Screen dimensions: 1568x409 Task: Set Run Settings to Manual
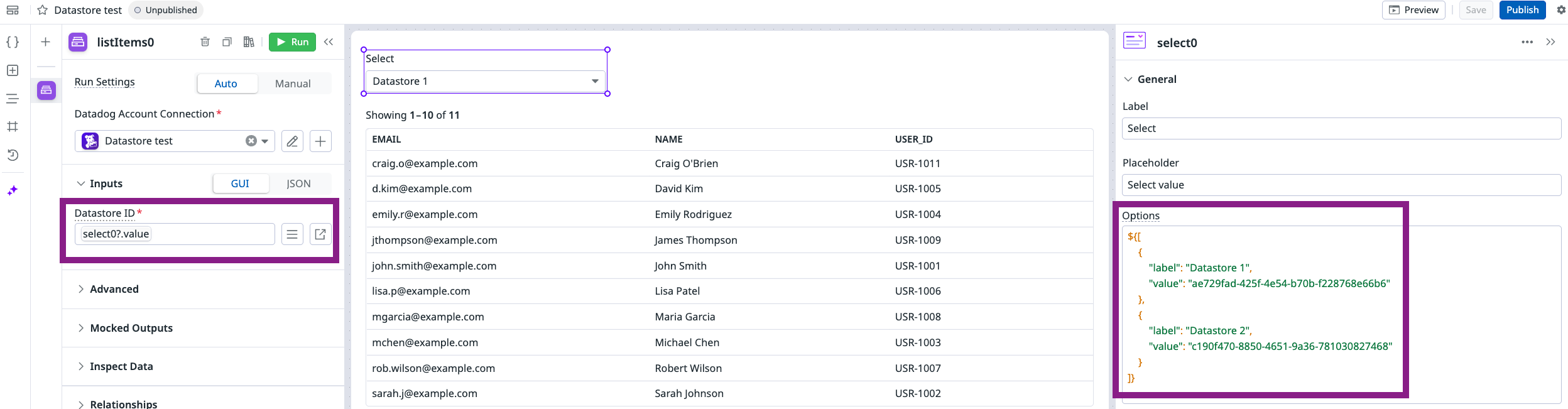point(293,84)
